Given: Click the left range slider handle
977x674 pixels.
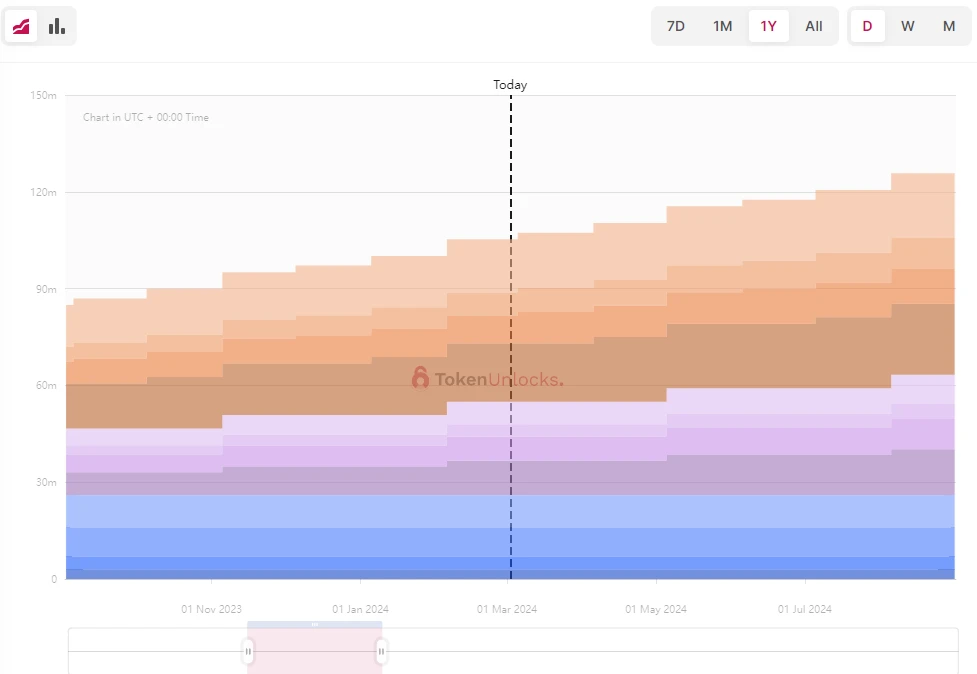Looking at the screenshot, I should pos(248,652).
